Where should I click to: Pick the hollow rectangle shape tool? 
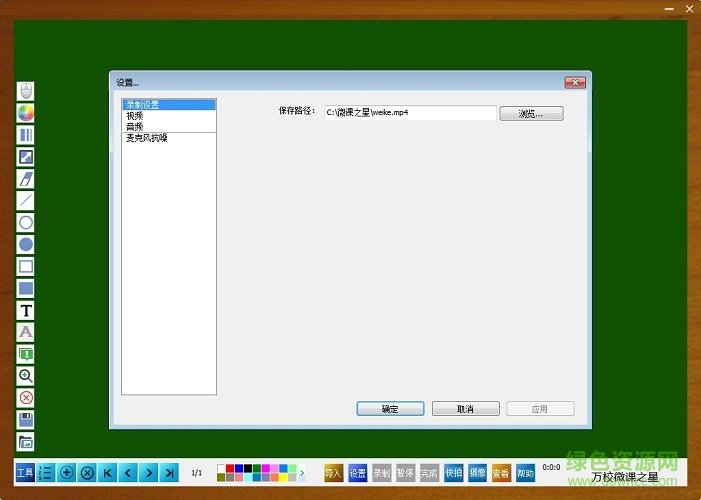(x=26, y=266)
